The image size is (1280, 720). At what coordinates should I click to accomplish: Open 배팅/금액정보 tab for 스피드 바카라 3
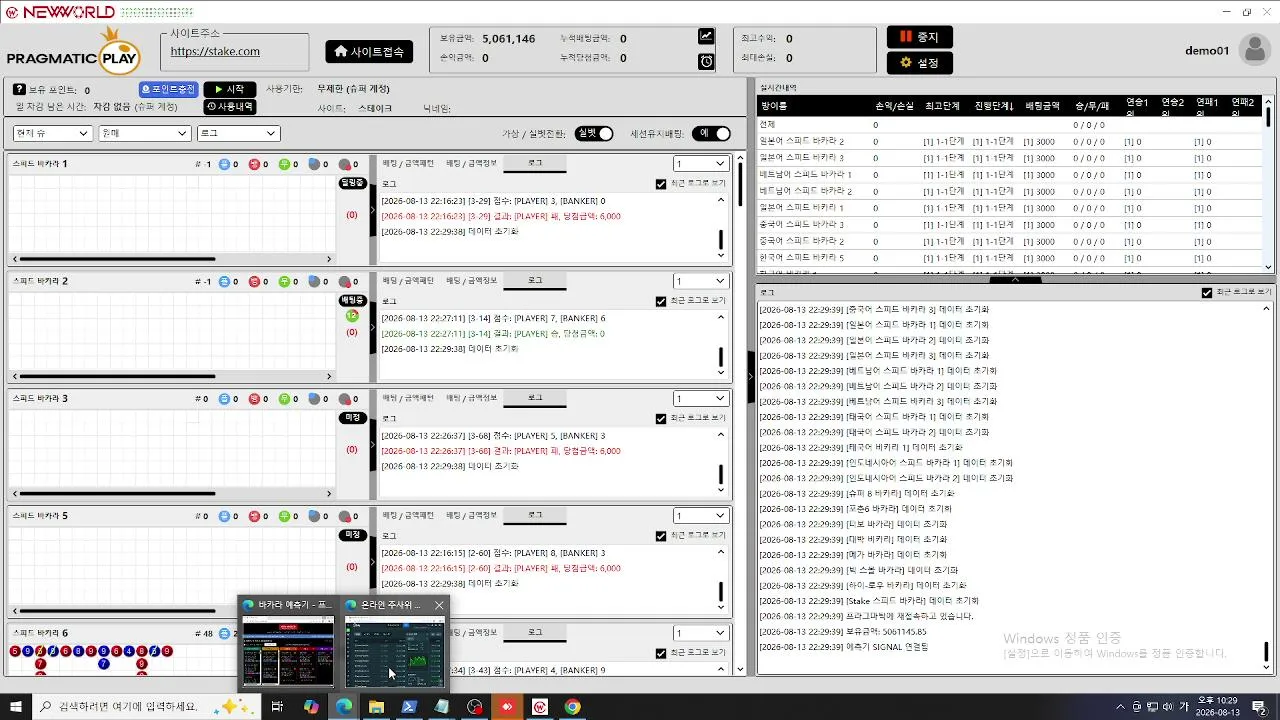[471, 398]
